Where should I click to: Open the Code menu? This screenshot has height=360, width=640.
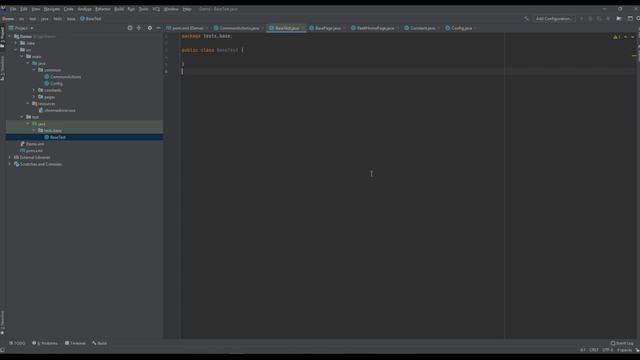[x=69, y=9]
